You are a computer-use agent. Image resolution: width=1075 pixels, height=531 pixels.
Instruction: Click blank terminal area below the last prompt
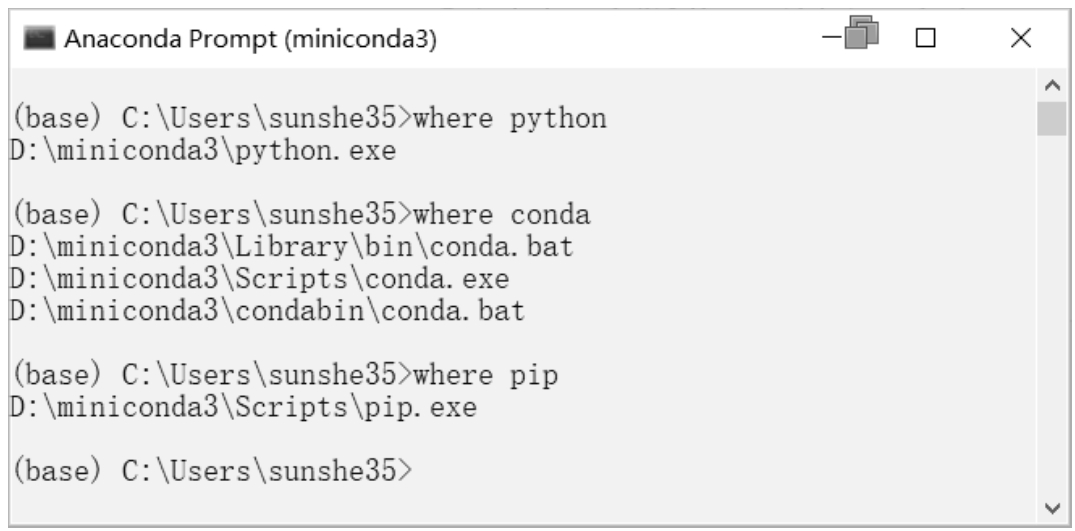point(521,504)
